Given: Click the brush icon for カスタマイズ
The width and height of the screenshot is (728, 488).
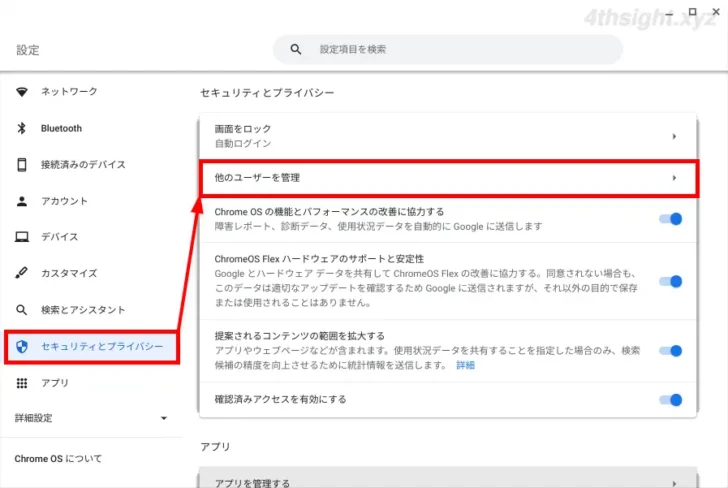Looking at the screenshot, I should (x=21, y=273).
